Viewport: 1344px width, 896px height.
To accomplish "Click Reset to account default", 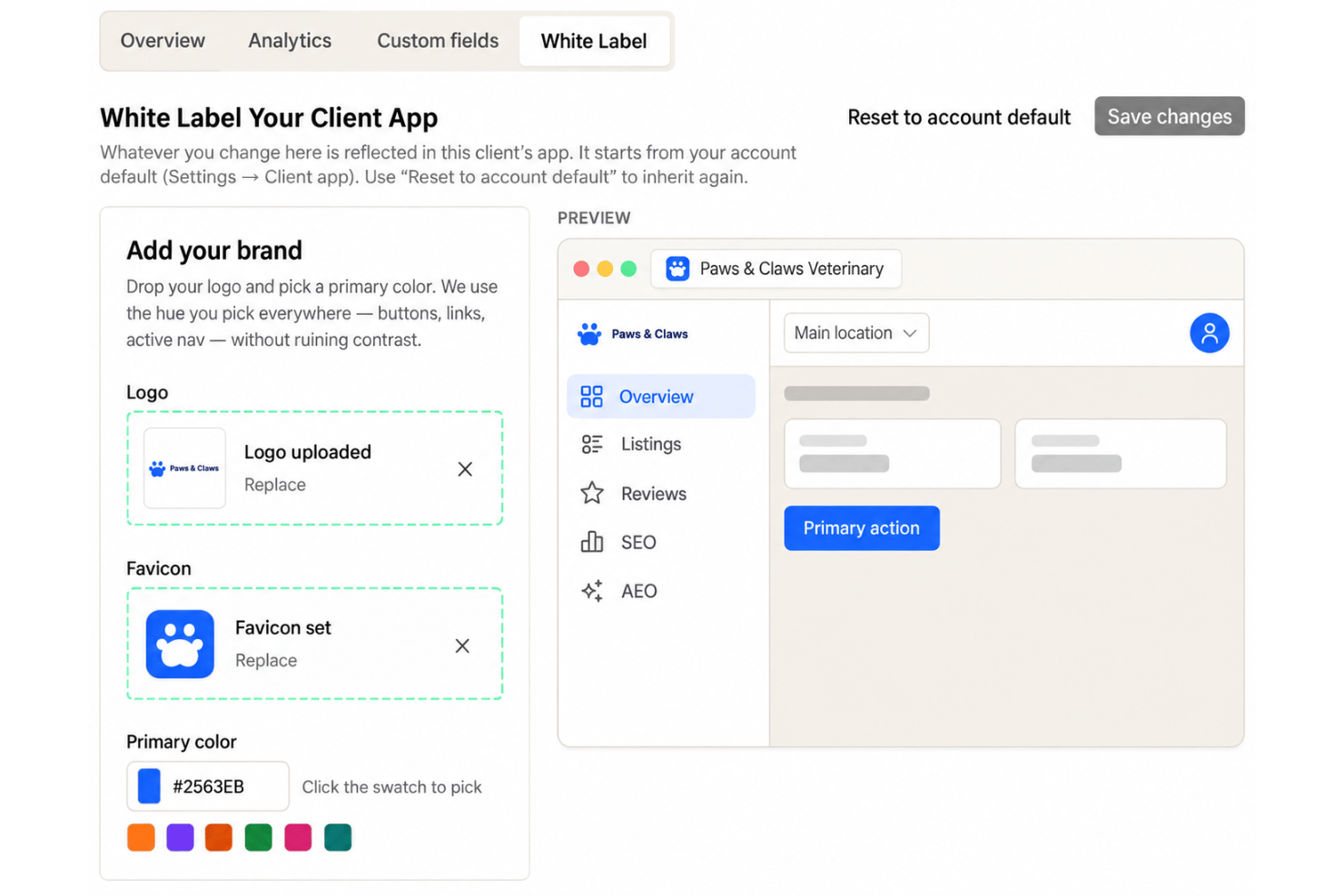I will [959, 117].
